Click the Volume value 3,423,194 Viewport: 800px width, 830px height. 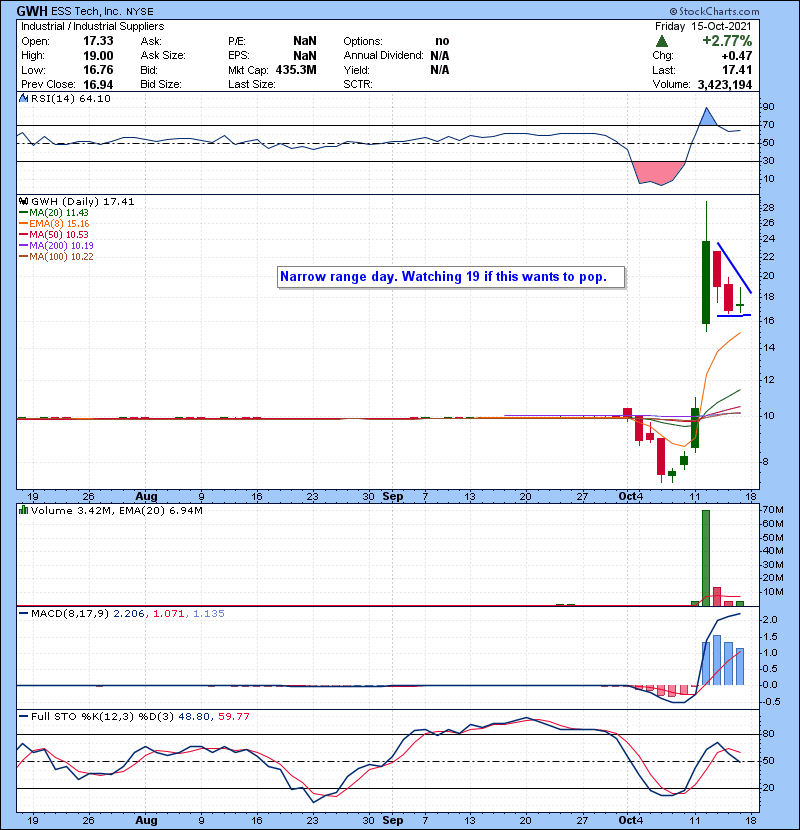(725, 85)
